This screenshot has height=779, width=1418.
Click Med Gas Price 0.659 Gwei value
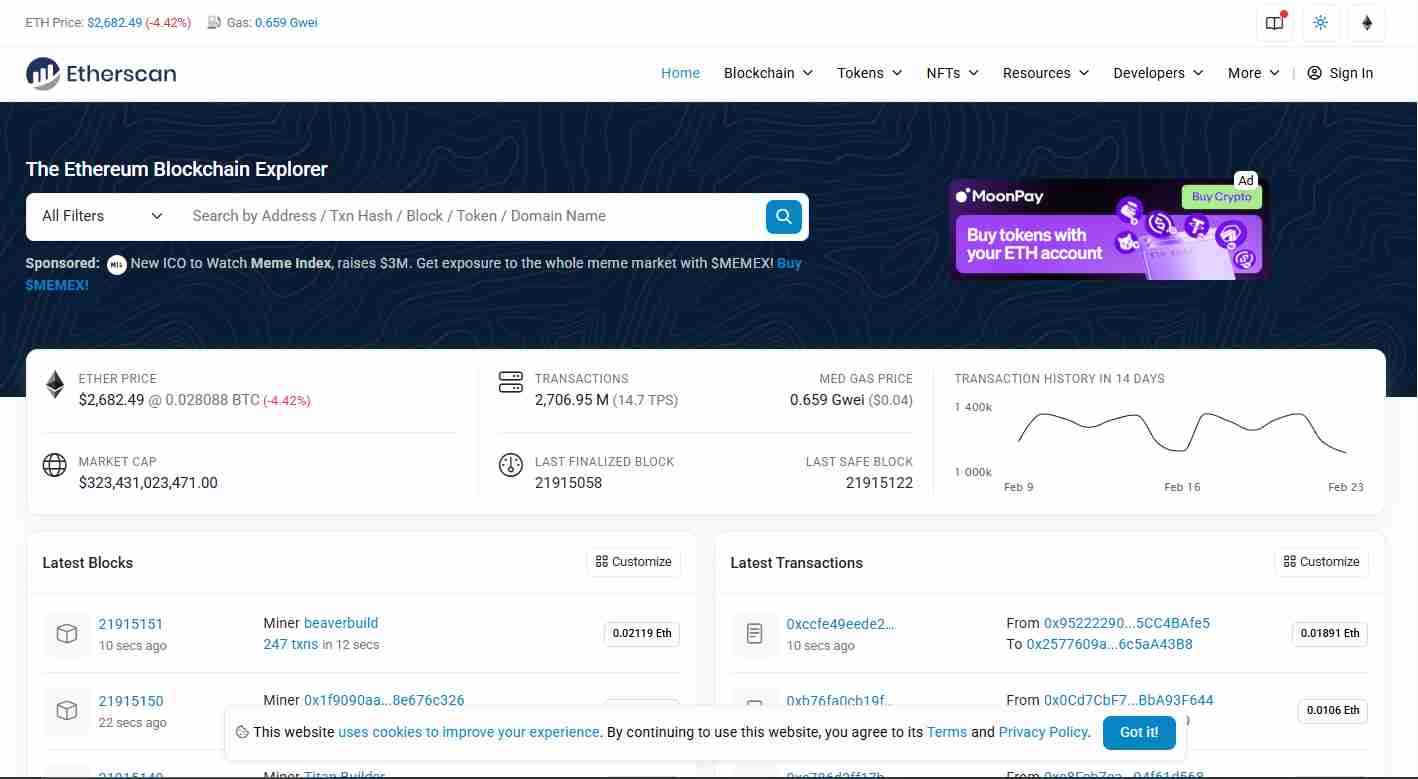[x=826, y=400]
